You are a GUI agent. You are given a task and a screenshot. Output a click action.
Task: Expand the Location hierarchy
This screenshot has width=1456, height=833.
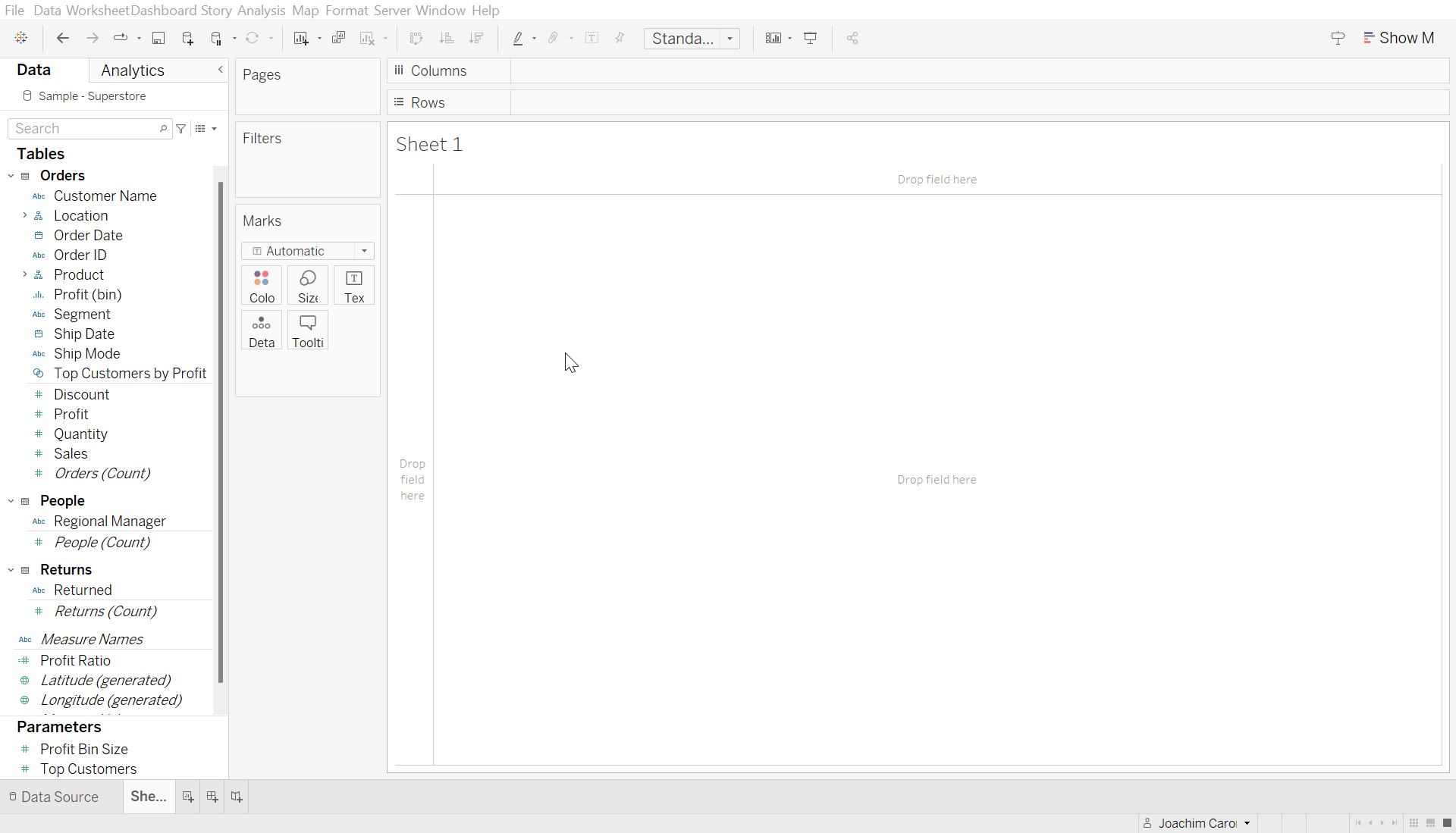[x=24, y=215]
